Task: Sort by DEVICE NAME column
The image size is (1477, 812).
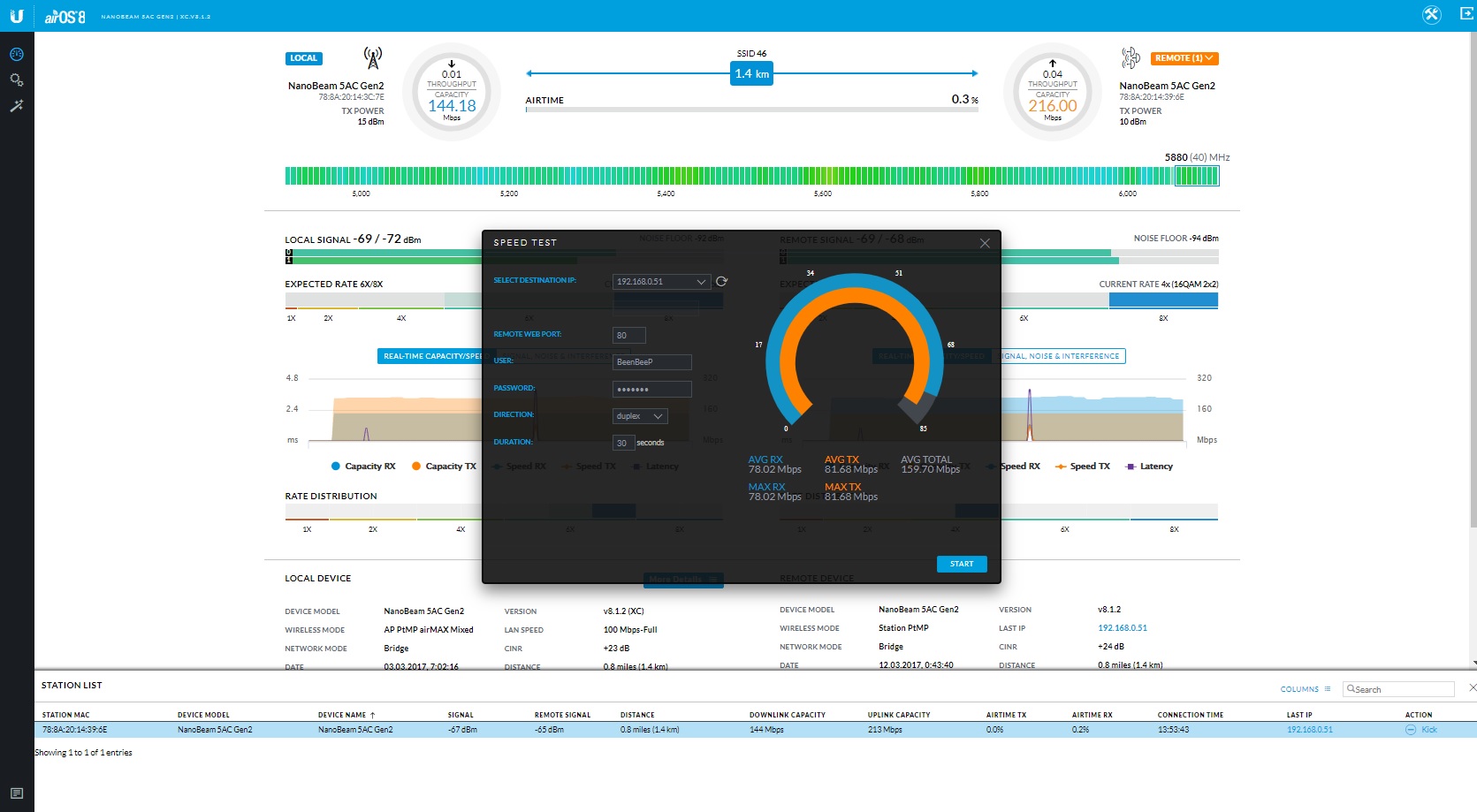Action: (346, 715)
